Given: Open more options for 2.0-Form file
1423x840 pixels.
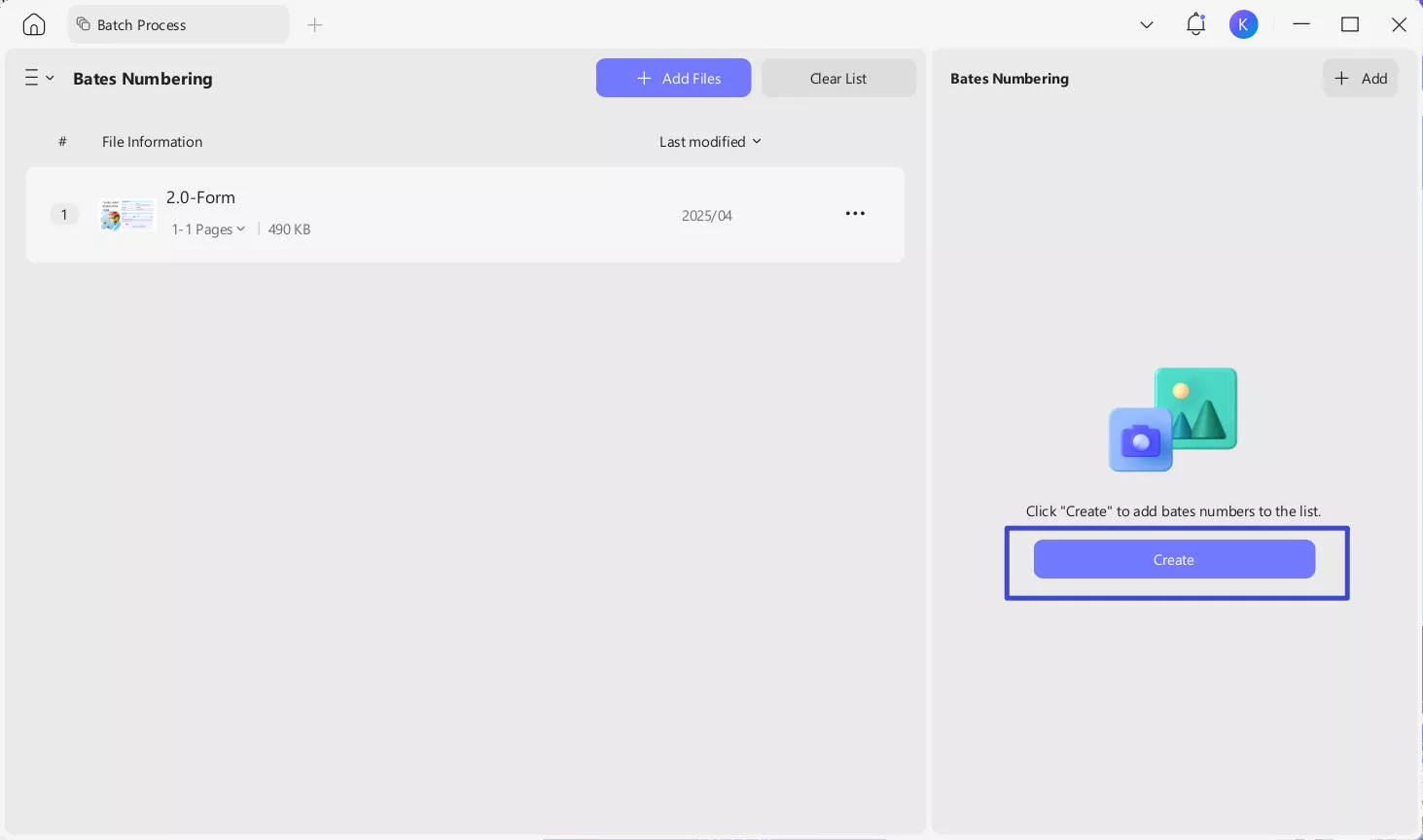Looking at the screenshot, I should (855, 214).
